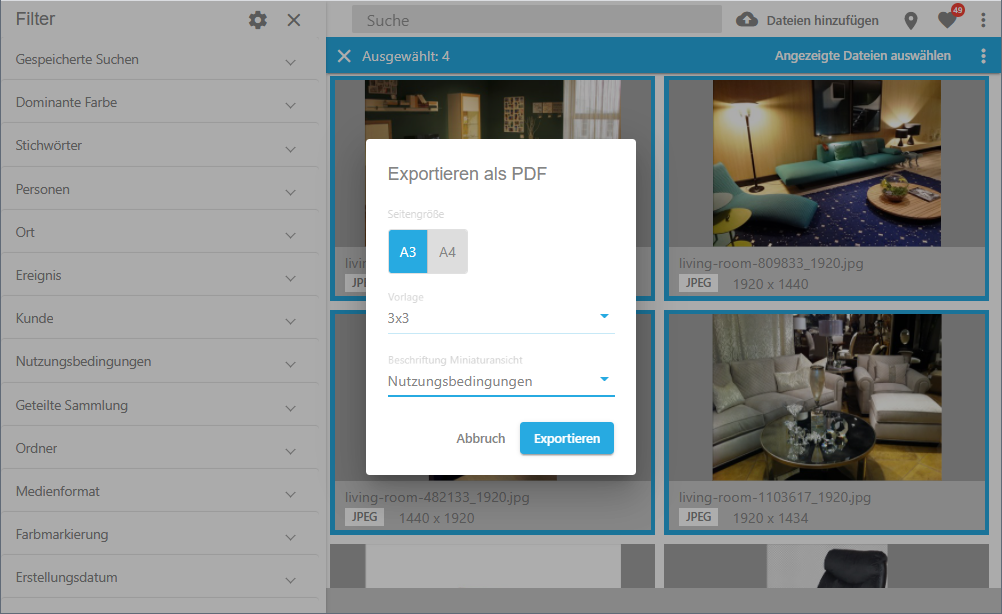Open the top-right three-dot menu
The height and width of the screenshot is (614, 1002).
pos(984,20)
